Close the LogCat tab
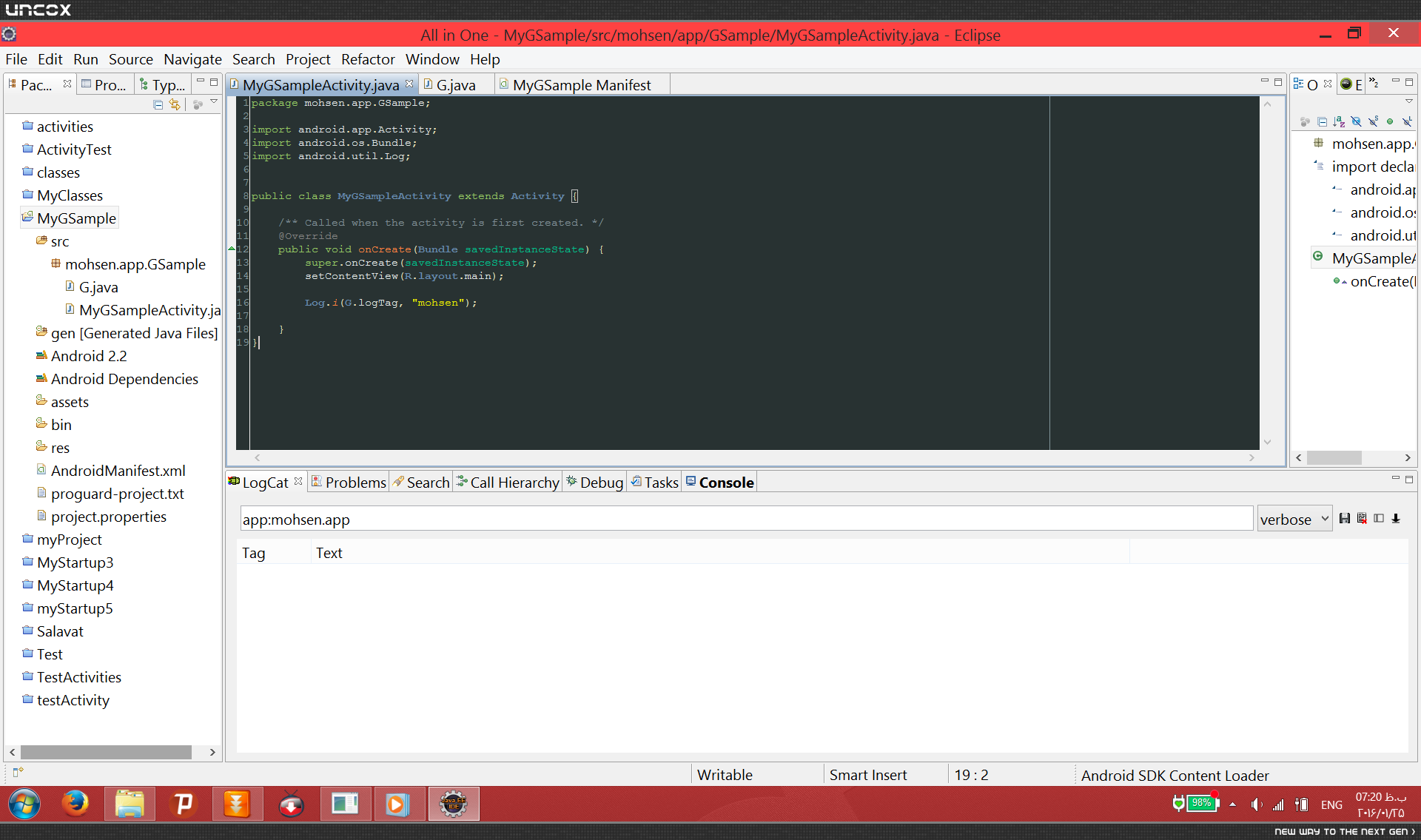Screen dimensions: 1421x840 (298, 481)
